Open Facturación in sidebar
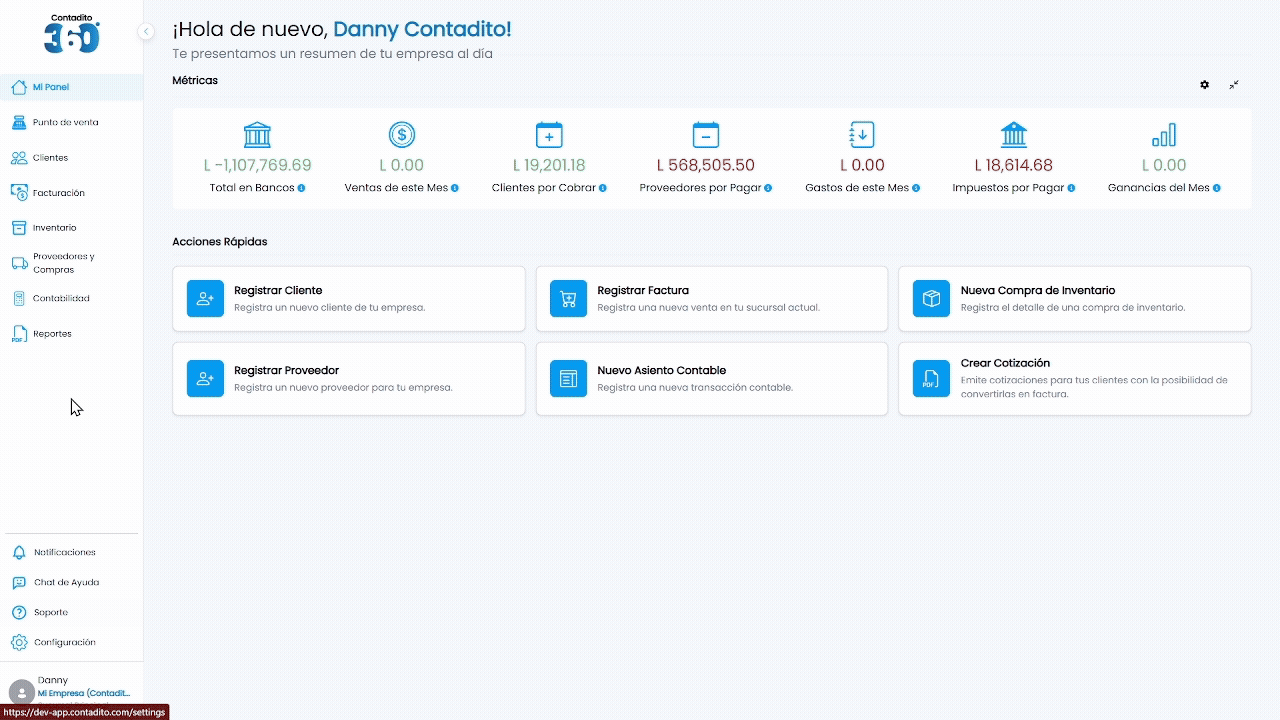Image resolution: width=1280 pixels, height=720 pixels. coord(71,193)
